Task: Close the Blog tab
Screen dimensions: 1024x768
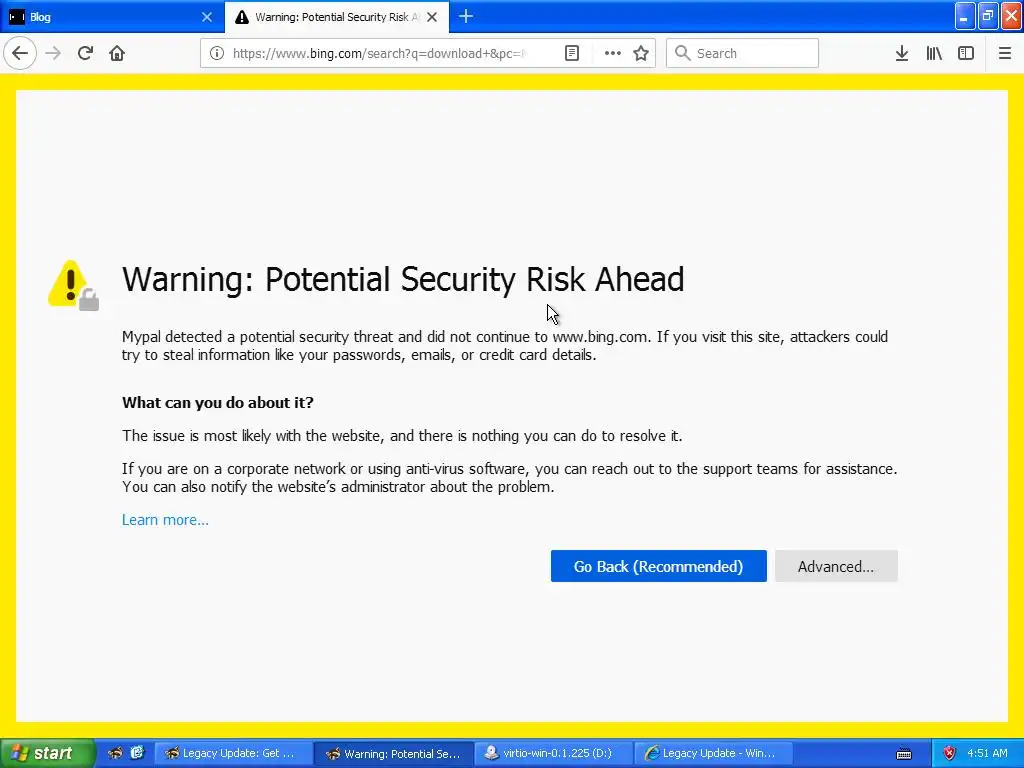Action: (x=207, y=17)
